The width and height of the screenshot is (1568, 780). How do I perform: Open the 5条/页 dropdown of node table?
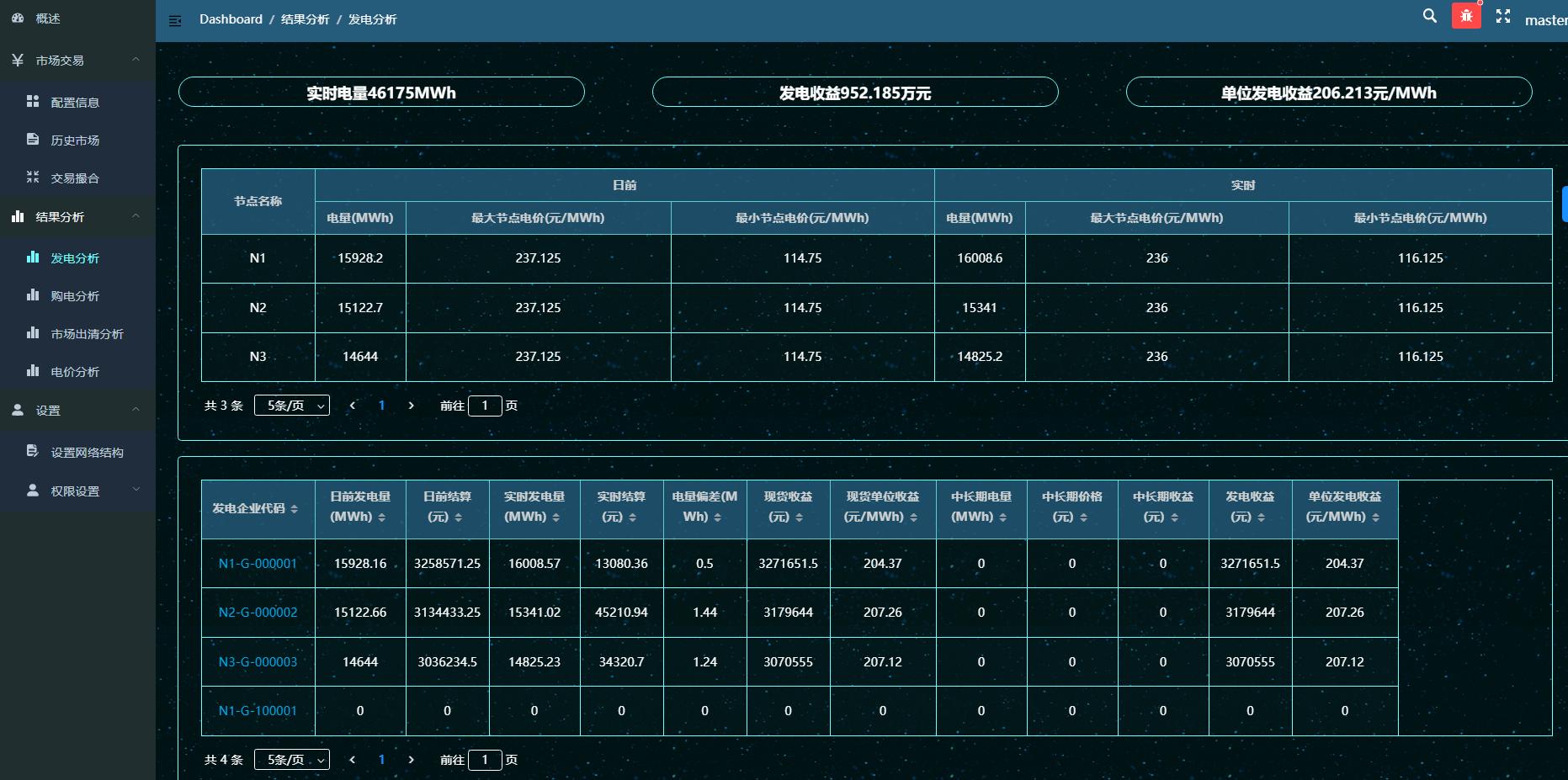(x=292, y=406)
